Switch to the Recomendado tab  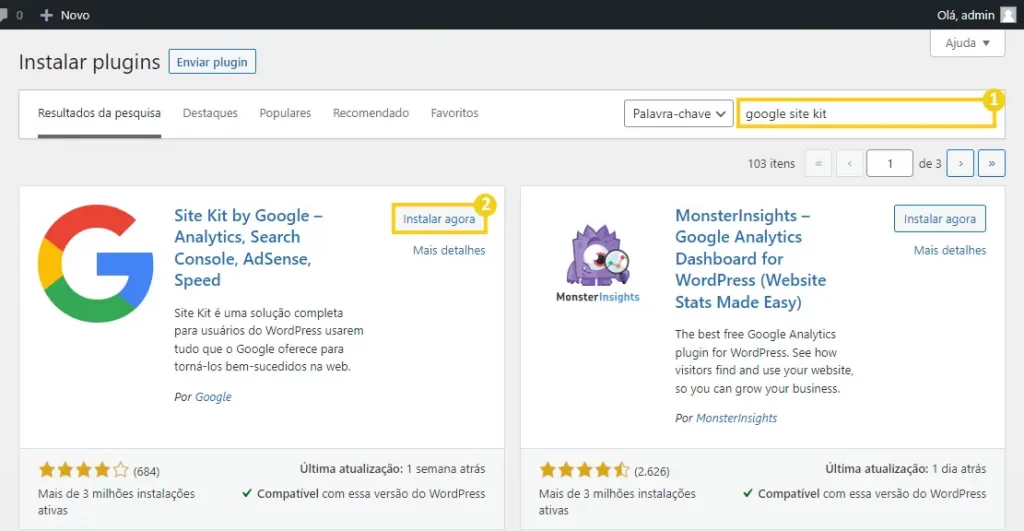click(371, 113)
